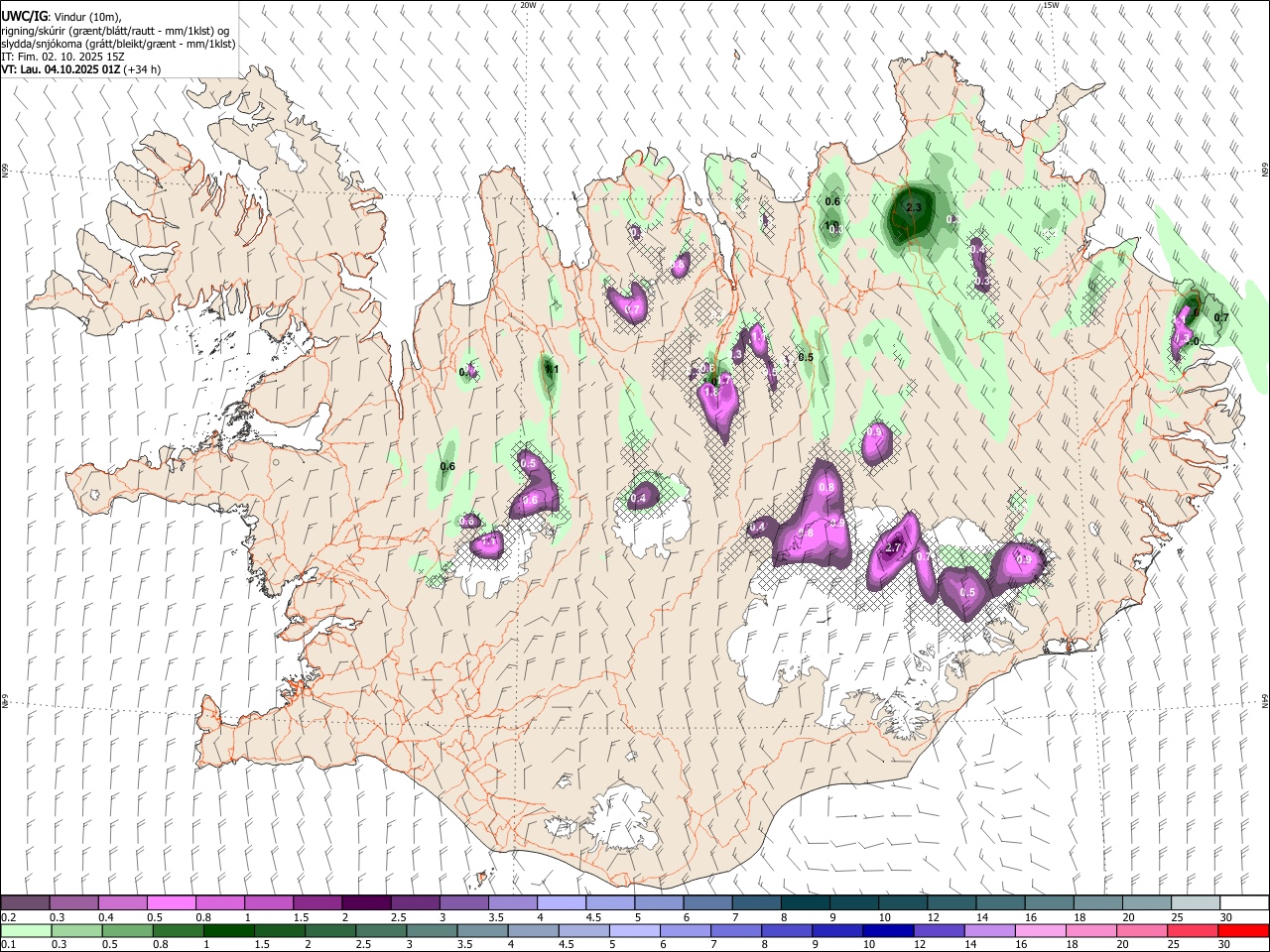
Task: Click the '15W' longitude label
Action: [x=1052, y=5]
